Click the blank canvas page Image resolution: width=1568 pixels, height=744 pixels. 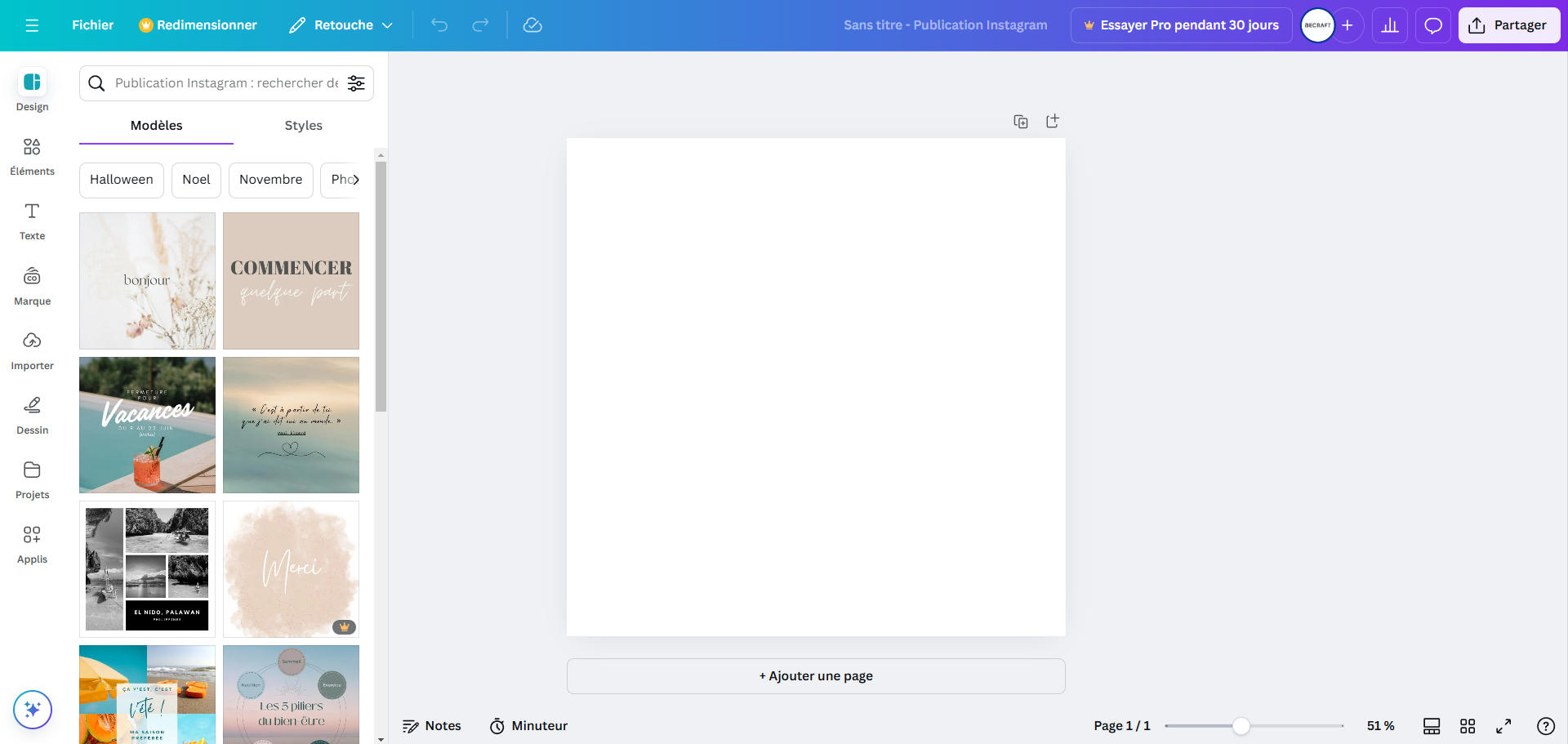tap(816, 387)
